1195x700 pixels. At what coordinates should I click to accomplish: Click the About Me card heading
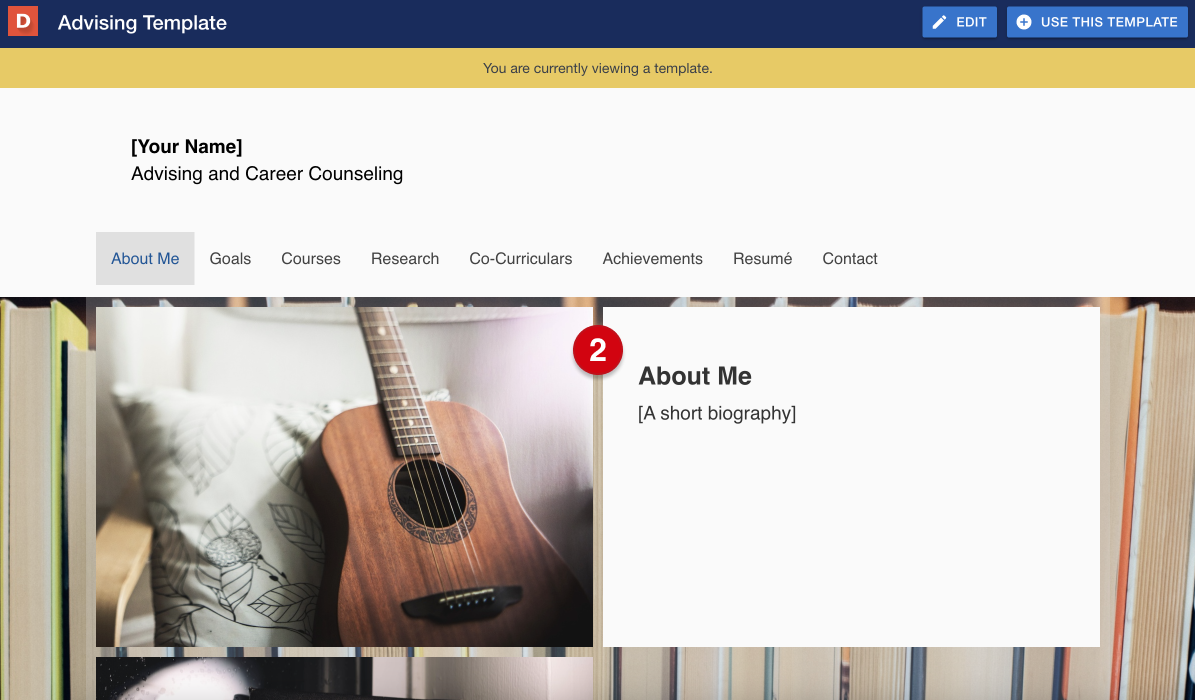point(695,376)
